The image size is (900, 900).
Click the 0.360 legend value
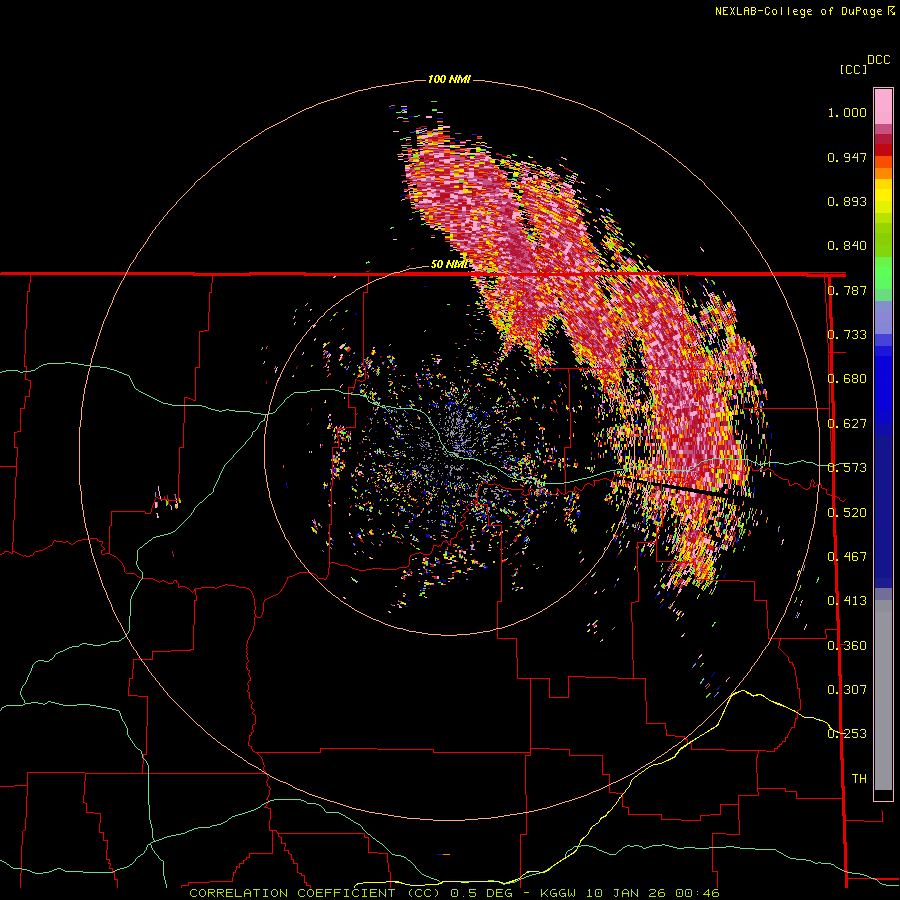click(847, 646)
